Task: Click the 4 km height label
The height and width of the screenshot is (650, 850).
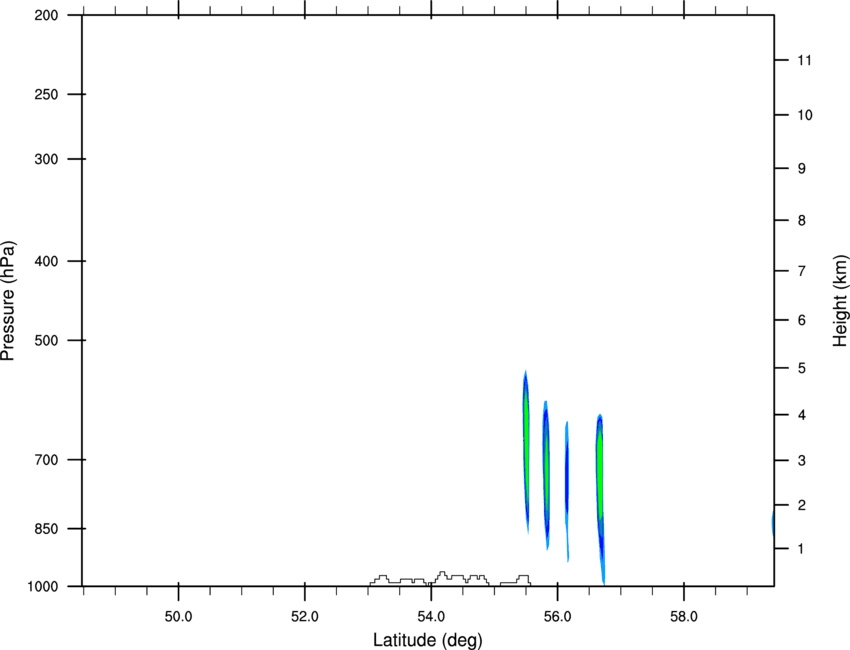Action: click(x=802, y=415)
